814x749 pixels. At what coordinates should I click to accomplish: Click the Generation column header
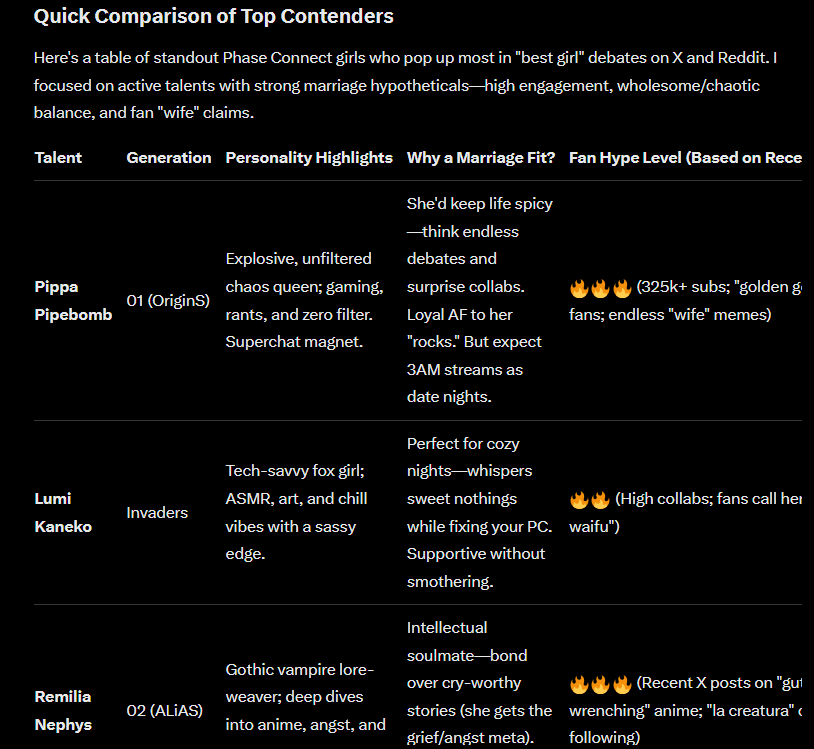coord(169,158)
